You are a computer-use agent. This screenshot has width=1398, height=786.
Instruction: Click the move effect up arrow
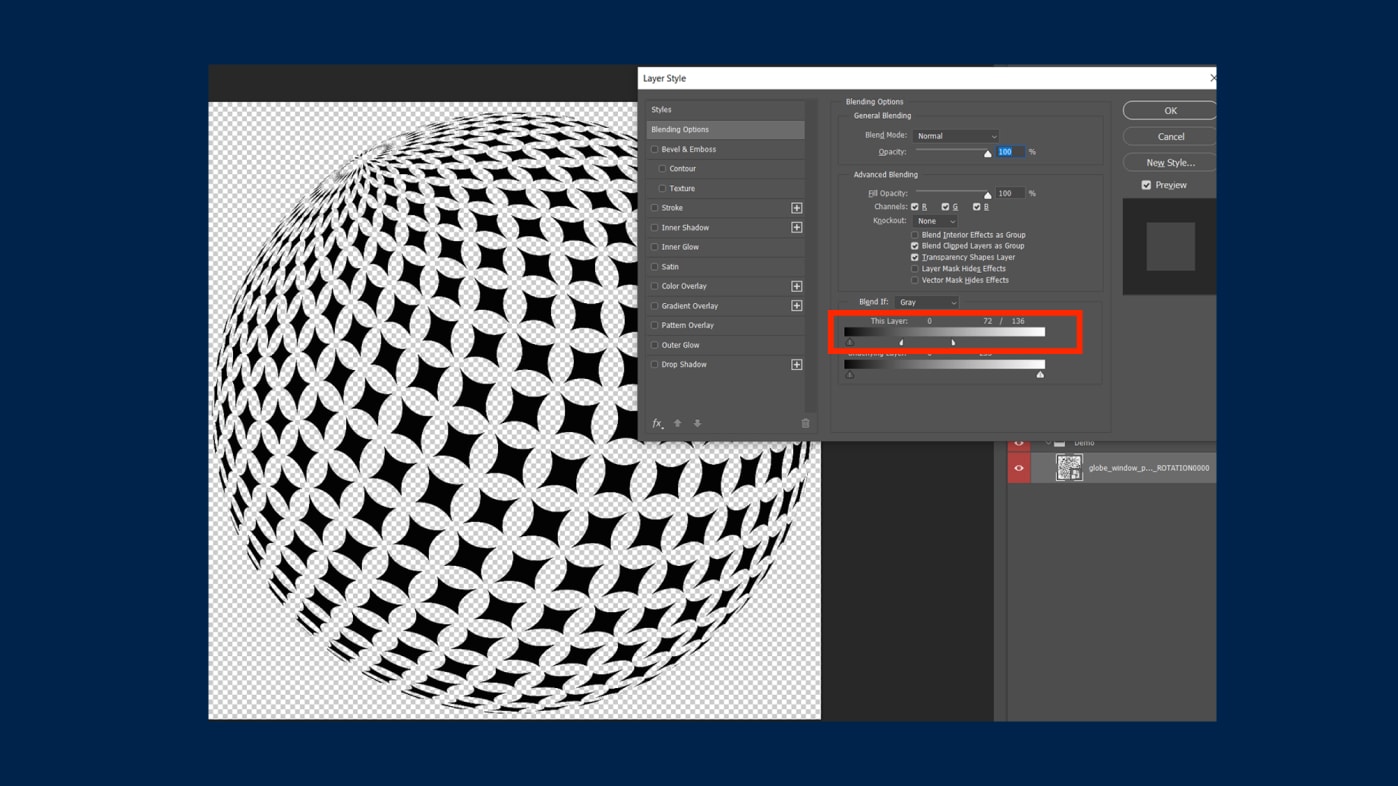[x=678, y=424]
